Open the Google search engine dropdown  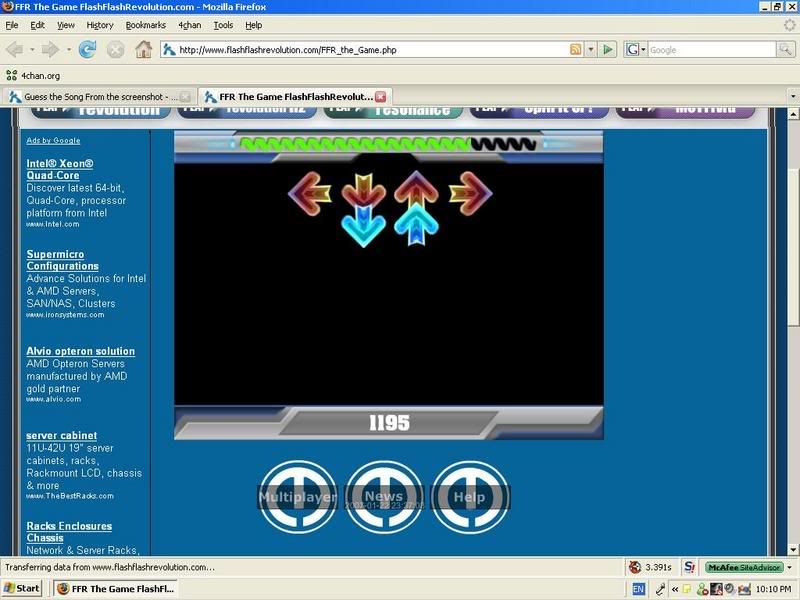point(636,49)
